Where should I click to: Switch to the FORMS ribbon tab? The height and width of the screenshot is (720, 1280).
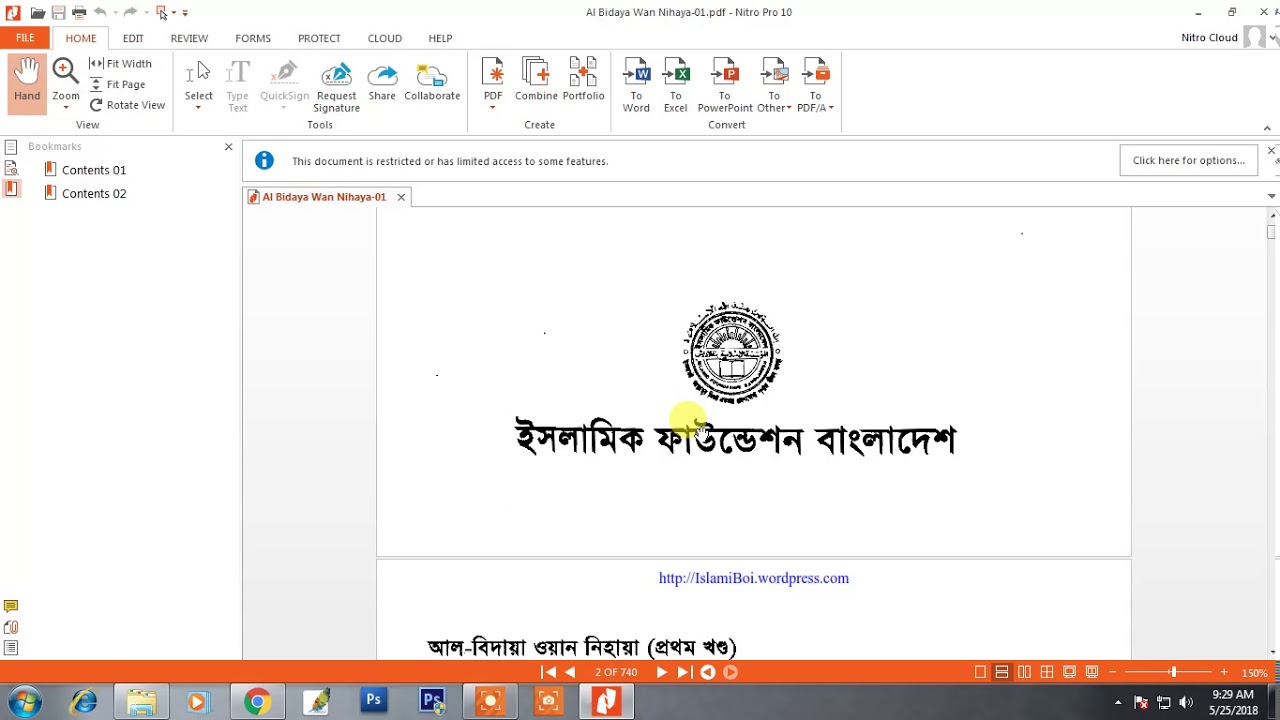tap(253, 38)
